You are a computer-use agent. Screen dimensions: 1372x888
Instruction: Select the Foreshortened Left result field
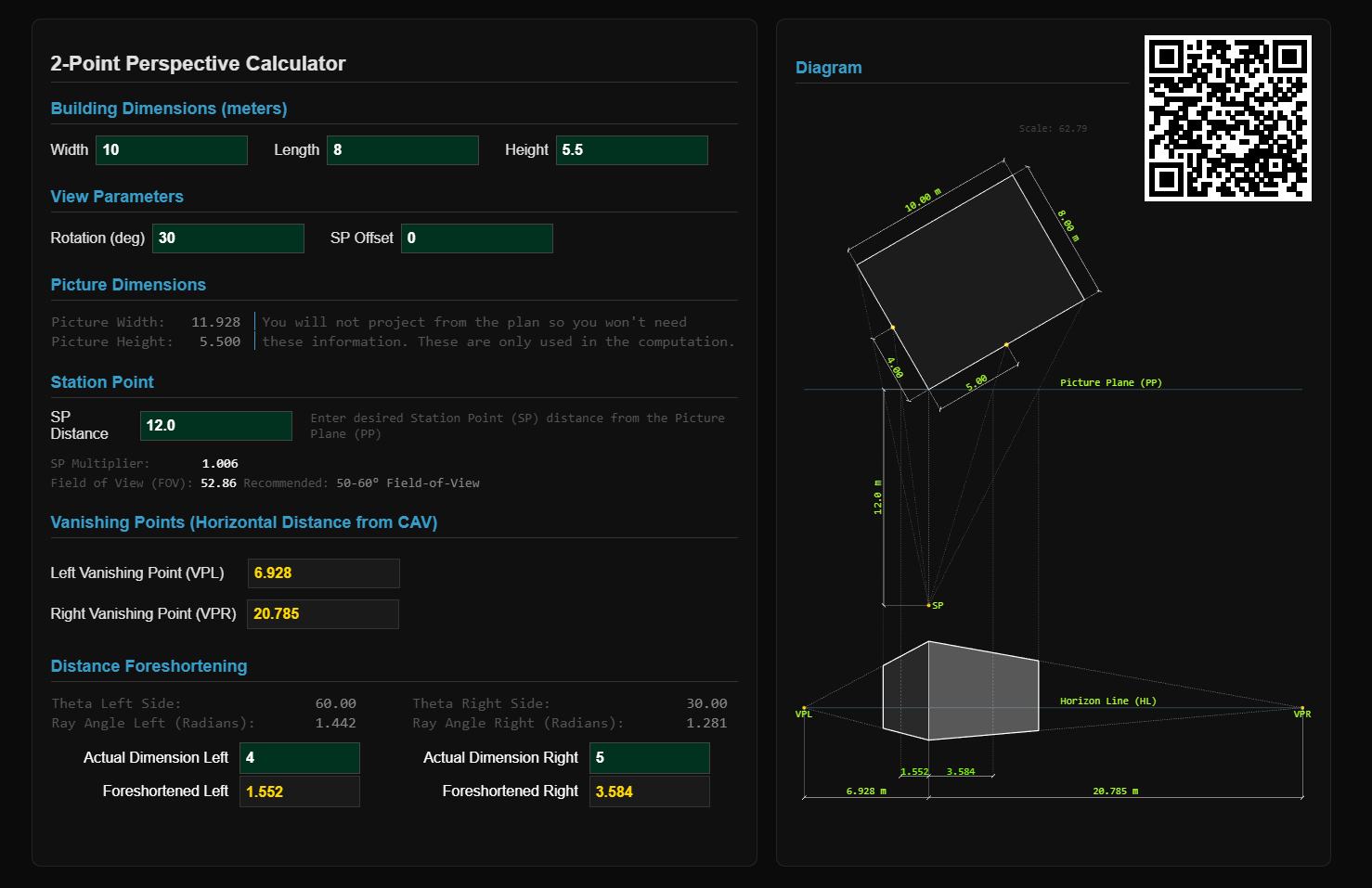pos(300,791)
